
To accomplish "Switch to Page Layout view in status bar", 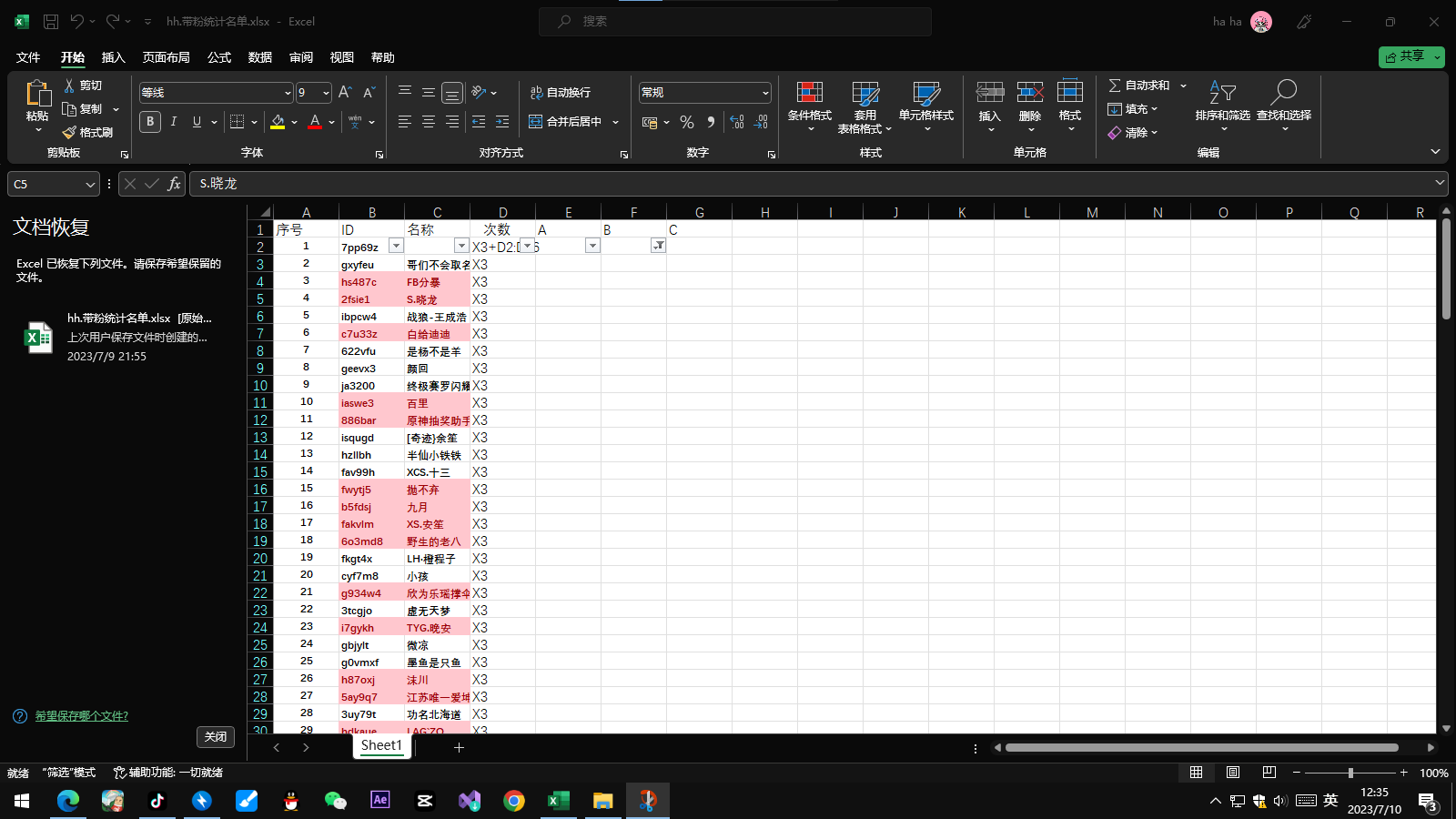I will coord(1233,773).
